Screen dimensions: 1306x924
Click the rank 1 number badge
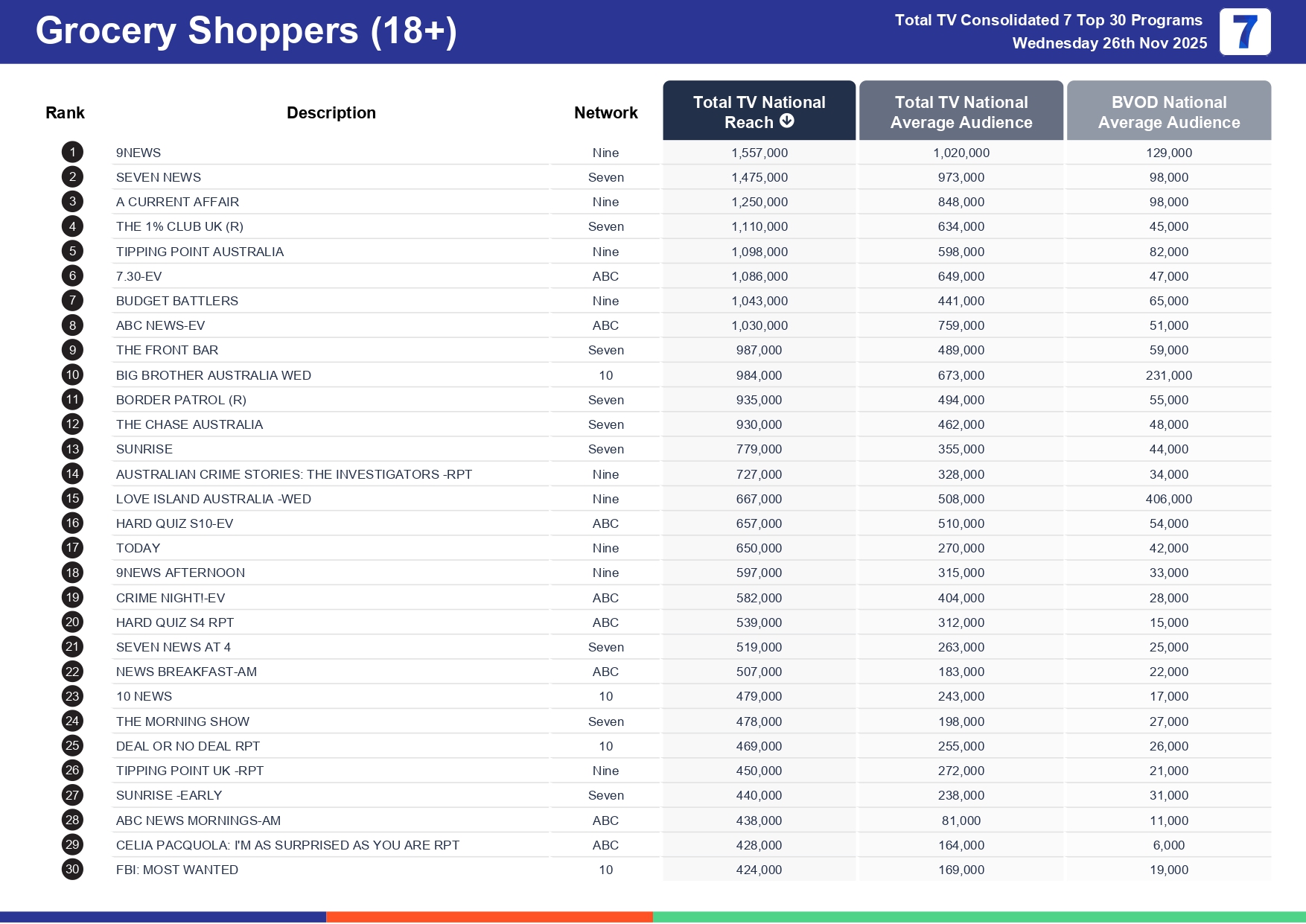pos(72,153)
